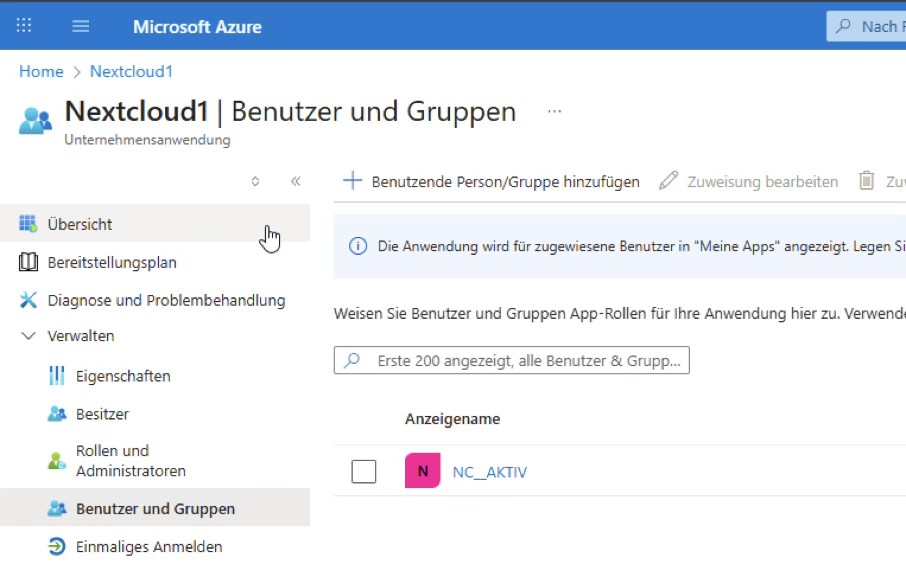The height and width of the screenshot is (564, 906).
Task: Open the NC__AKTIV group link
Action: pos(489,472)
